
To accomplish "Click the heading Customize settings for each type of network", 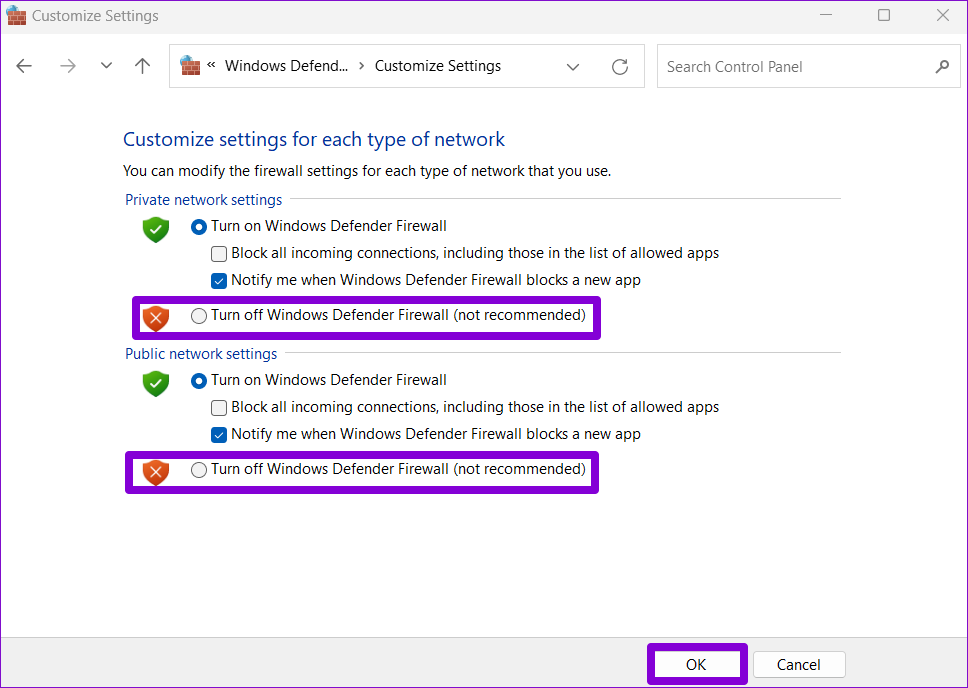I will (x=314, y=140).
